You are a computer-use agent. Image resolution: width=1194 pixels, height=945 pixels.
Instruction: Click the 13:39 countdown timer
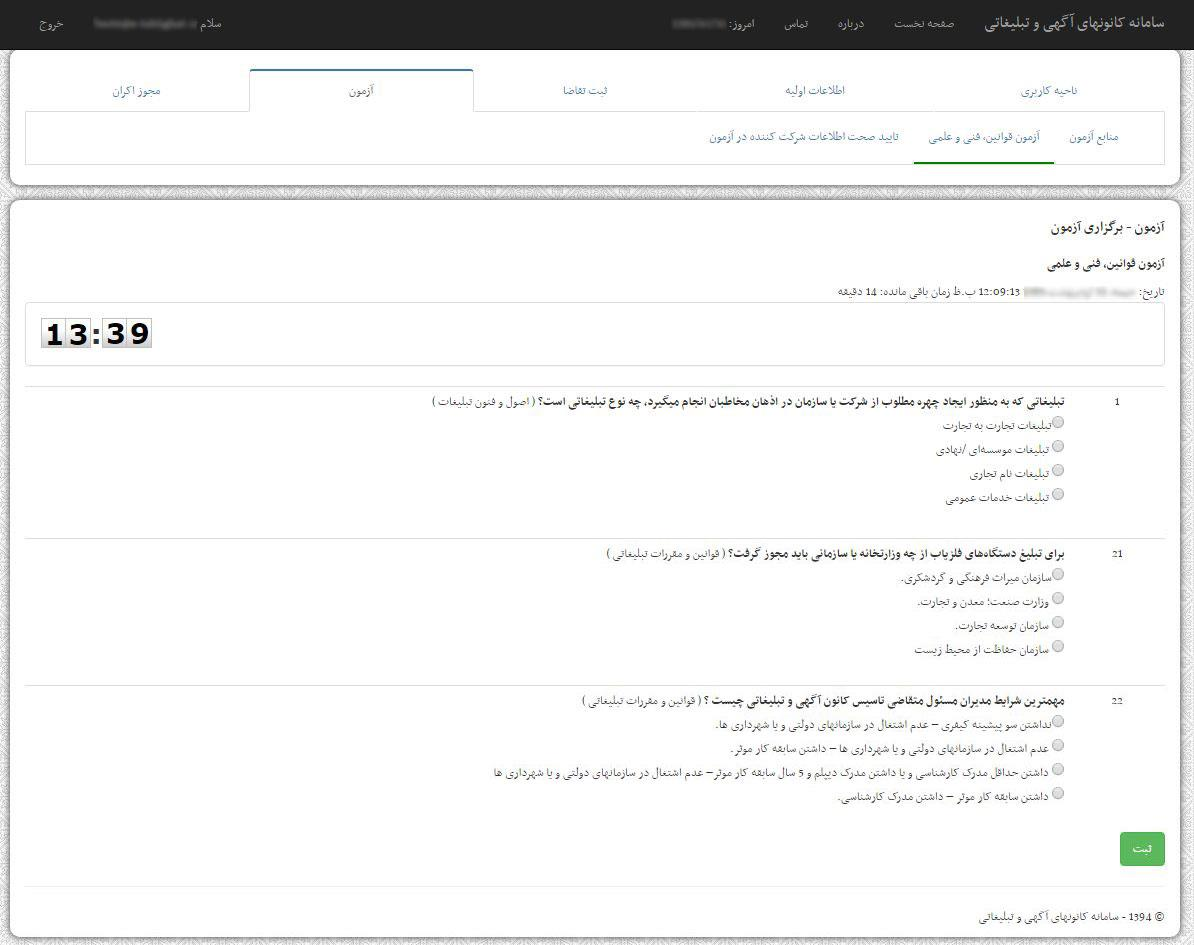coord(97,334)
